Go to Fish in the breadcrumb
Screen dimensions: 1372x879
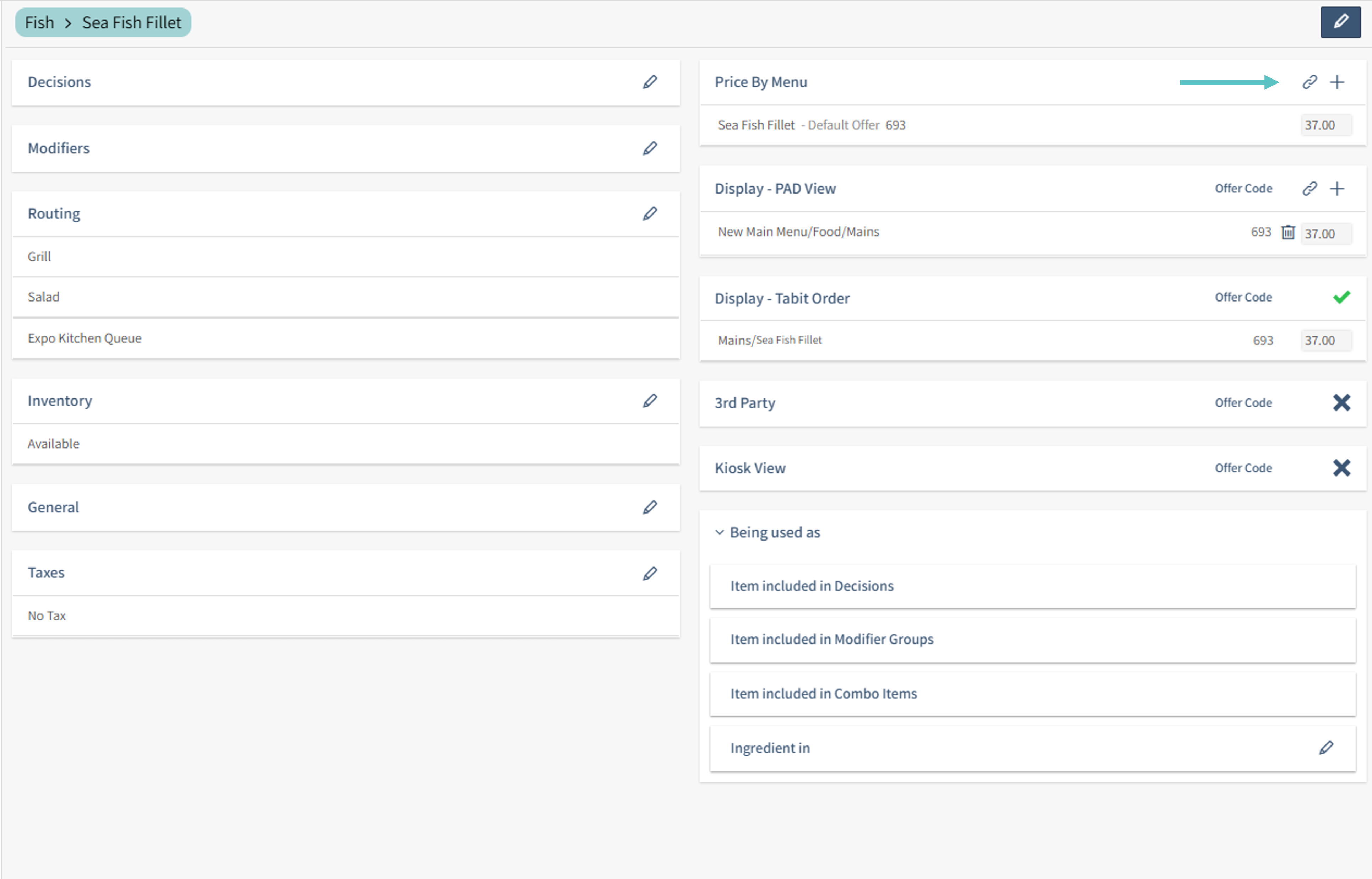39,23
